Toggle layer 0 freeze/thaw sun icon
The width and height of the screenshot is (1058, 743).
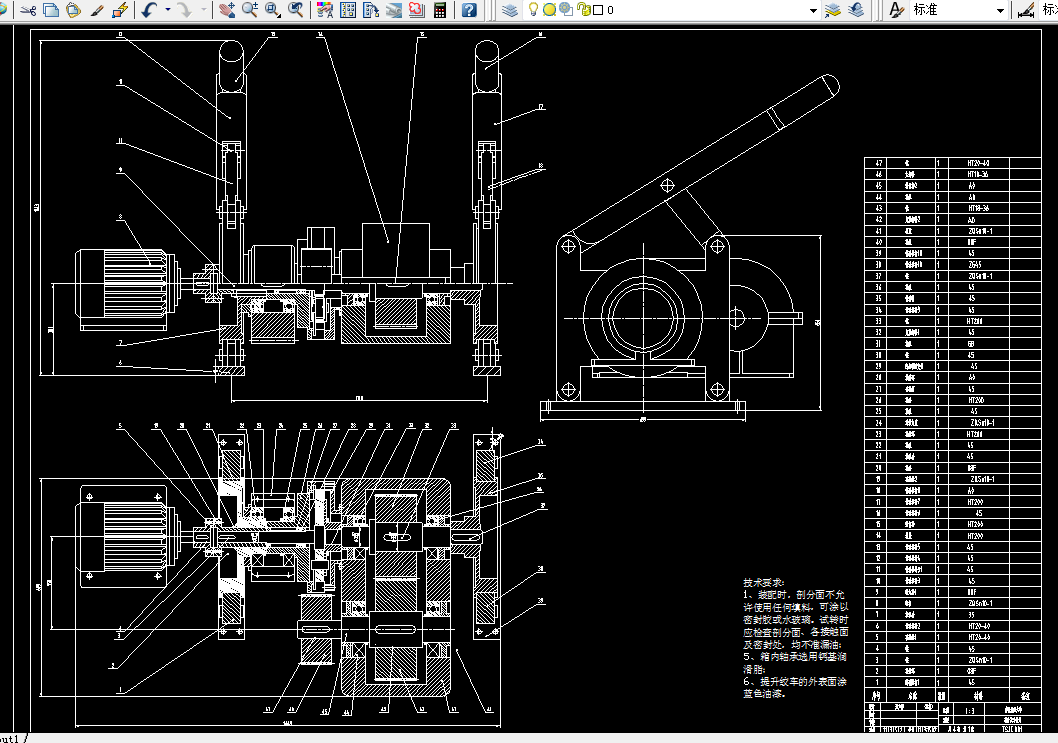[x=549, y=9]
